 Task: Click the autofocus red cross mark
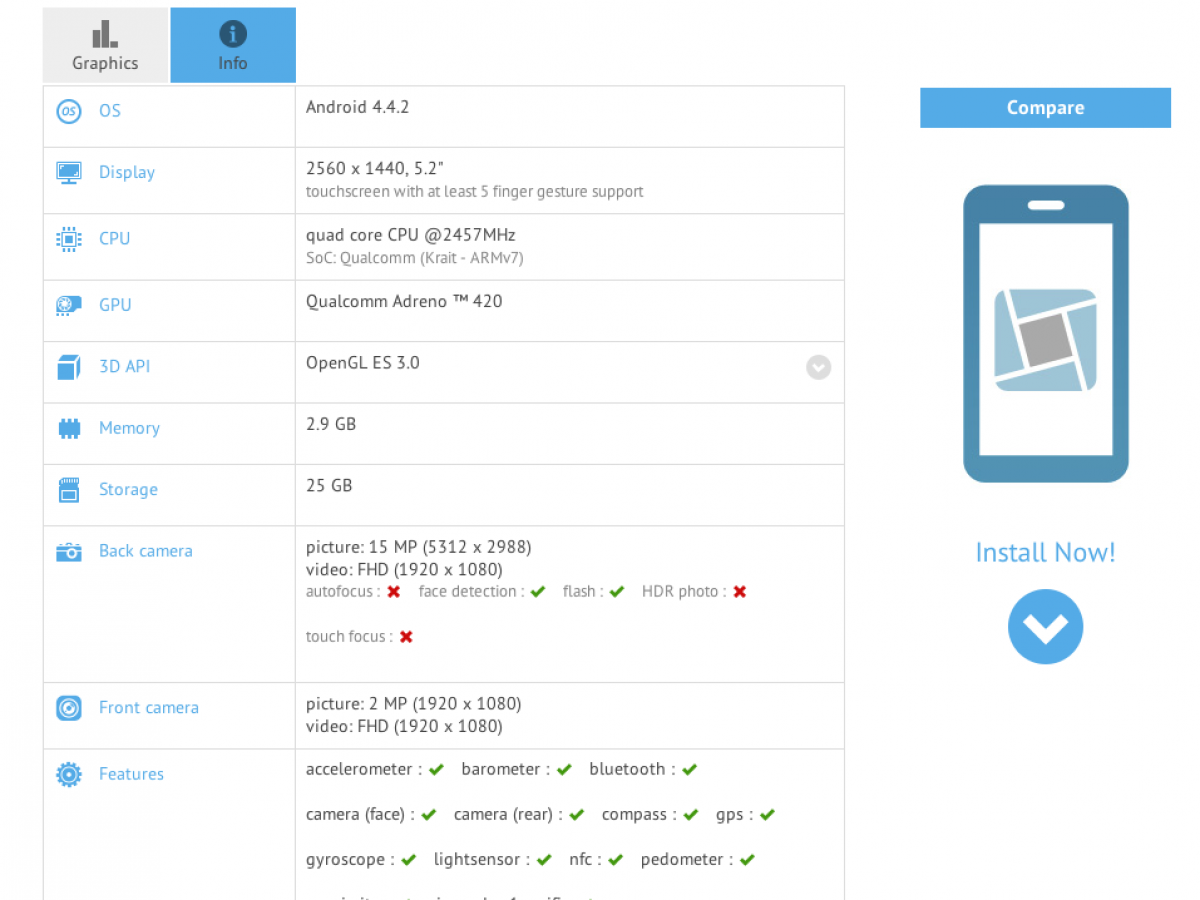(x=394, y=592)
